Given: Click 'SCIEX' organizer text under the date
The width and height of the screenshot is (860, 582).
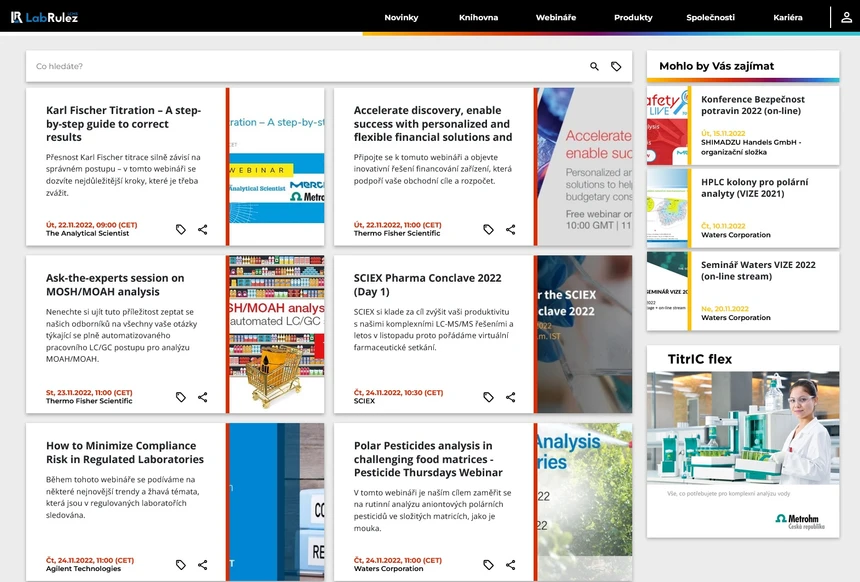Looking at the screenshot, I should tap(364, 401).
